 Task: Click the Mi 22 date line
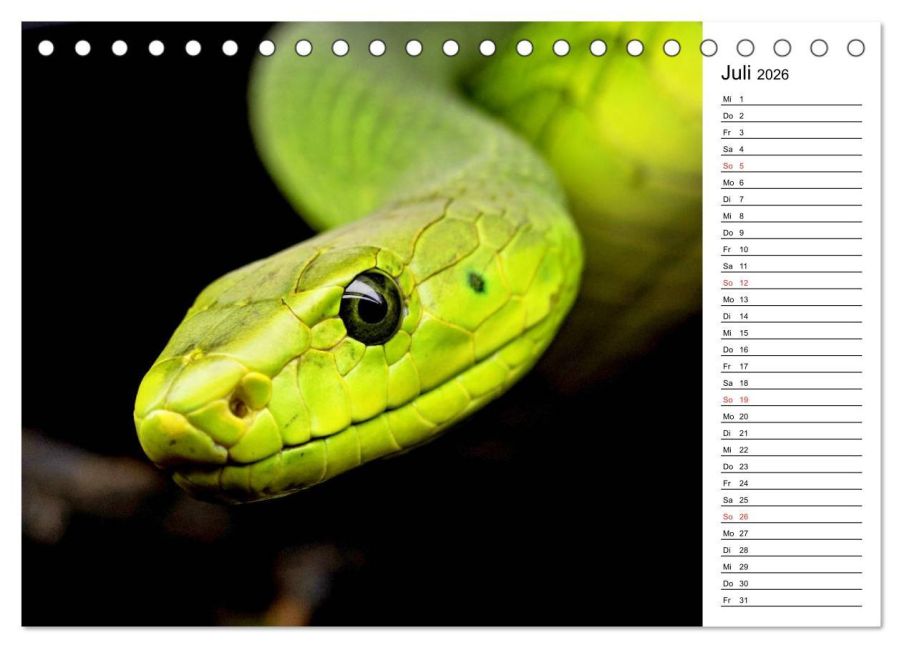790,450
